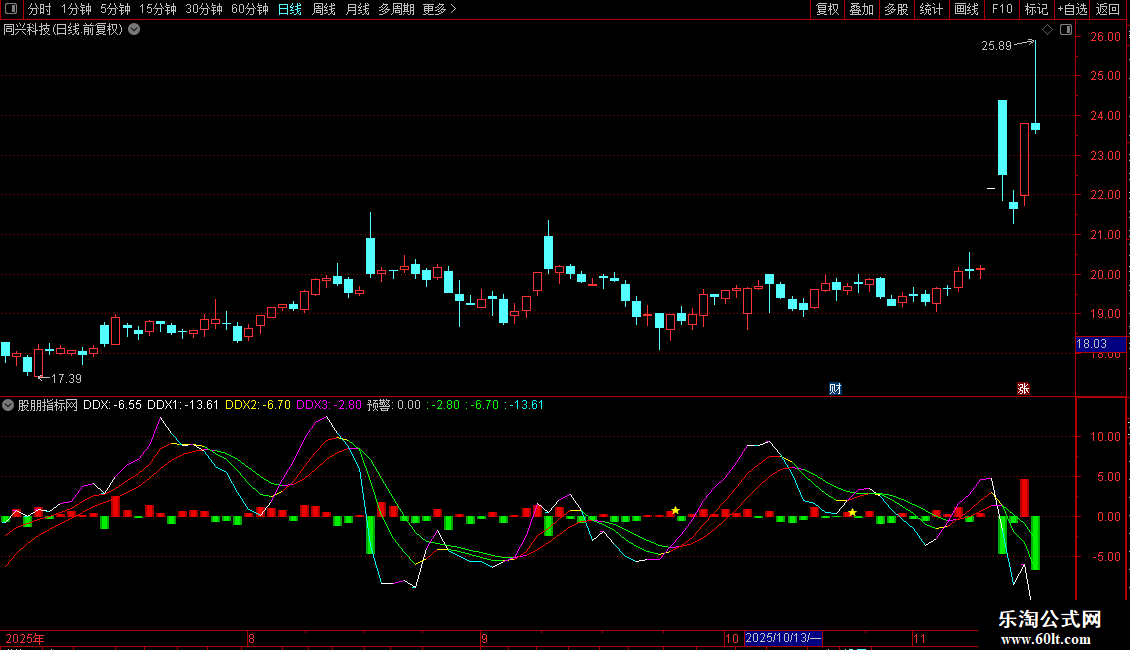Toggle the right side panel icon
Image resolution: width=1130 pixels, height=650 pixels.
1066,30
